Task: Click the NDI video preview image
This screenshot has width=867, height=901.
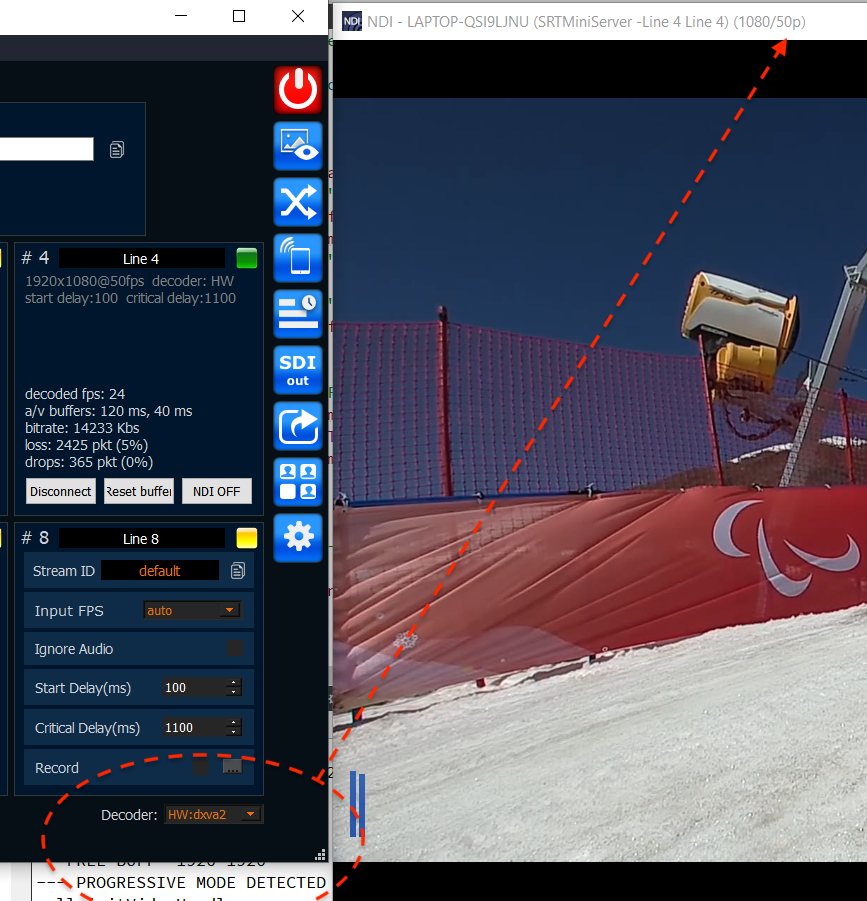Action: (x=600, y=479)
